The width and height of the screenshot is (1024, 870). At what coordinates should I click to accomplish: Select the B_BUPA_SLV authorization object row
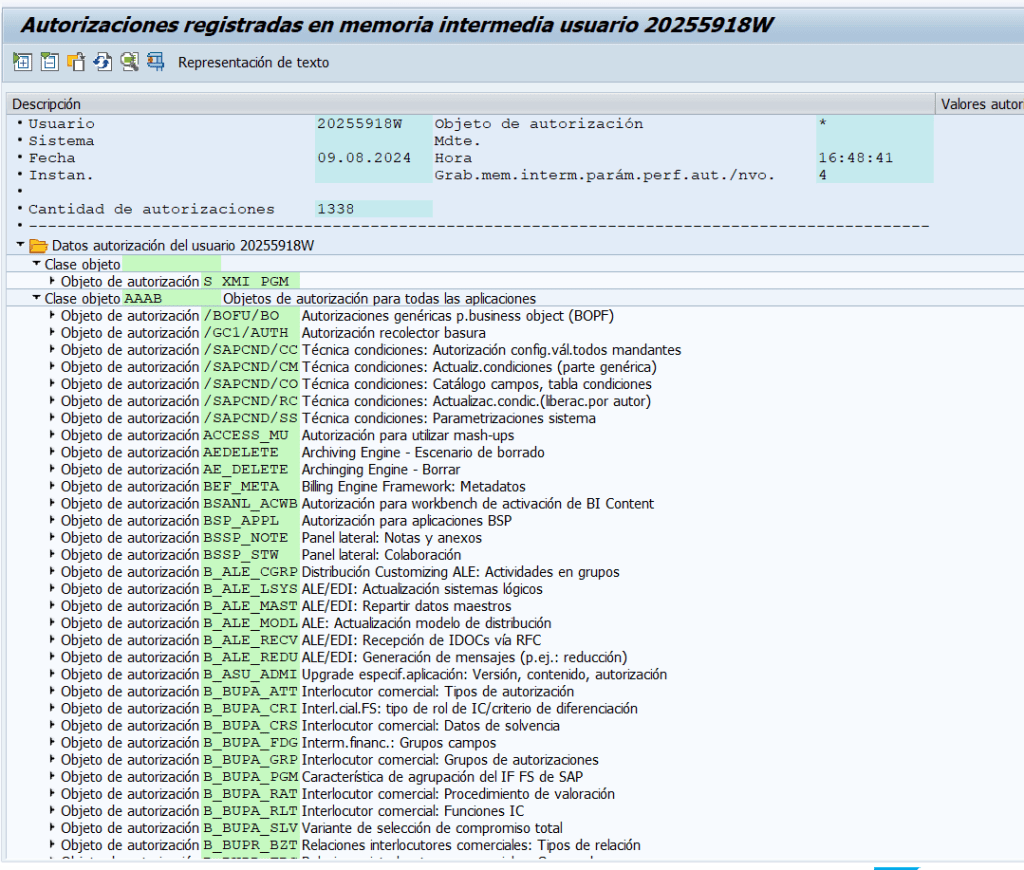(x=250, y=828)
